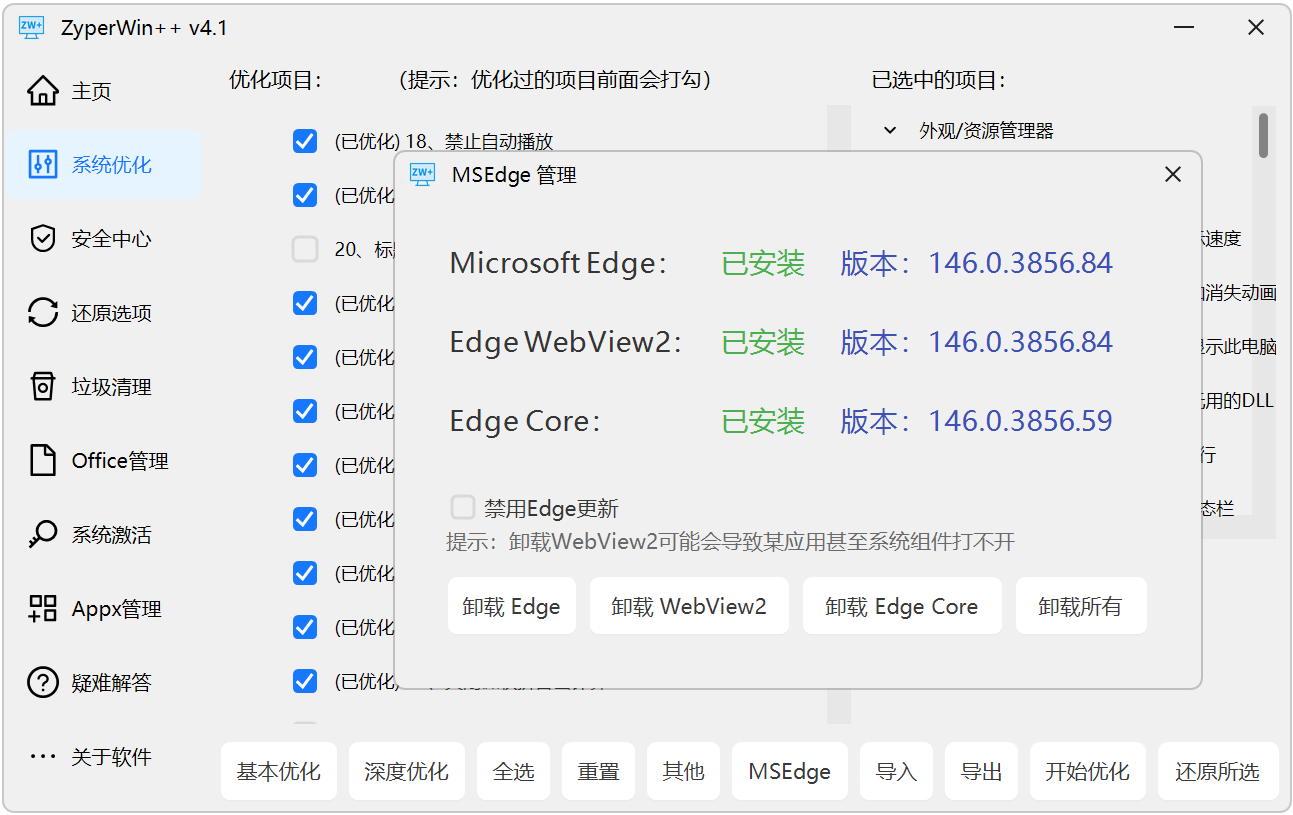Open the 垃圾清理 trash bin icon
Screen dimensions: 1293x815
click(43, 387)
